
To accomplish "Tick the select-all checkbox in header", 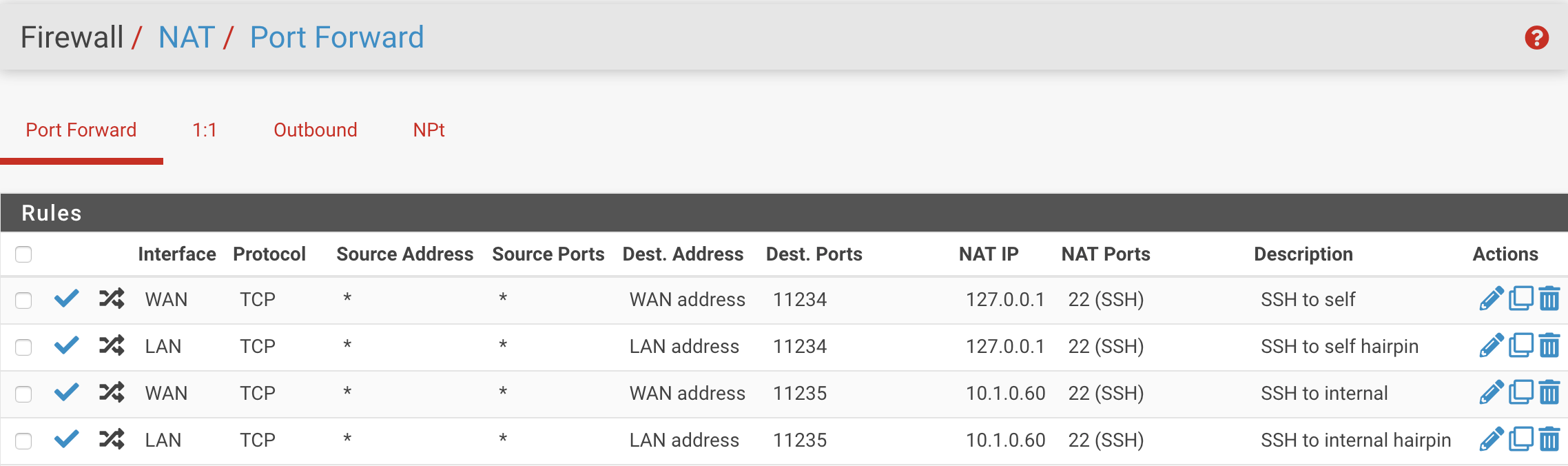I will 23,254.
